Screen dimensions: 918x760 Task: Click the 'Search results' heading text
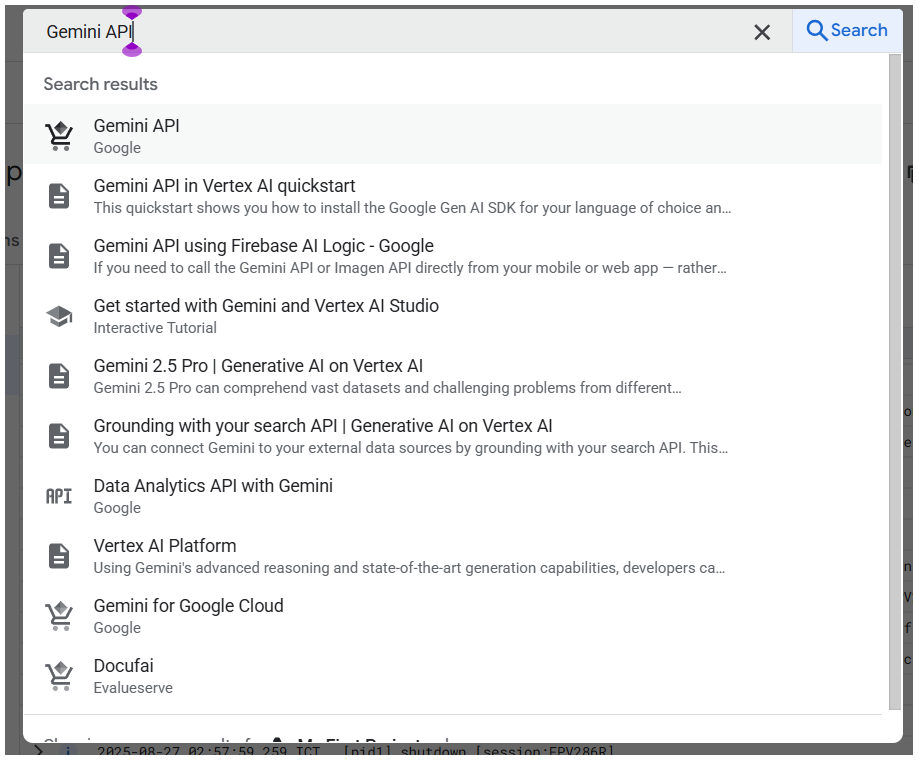(x=101, y=84)
